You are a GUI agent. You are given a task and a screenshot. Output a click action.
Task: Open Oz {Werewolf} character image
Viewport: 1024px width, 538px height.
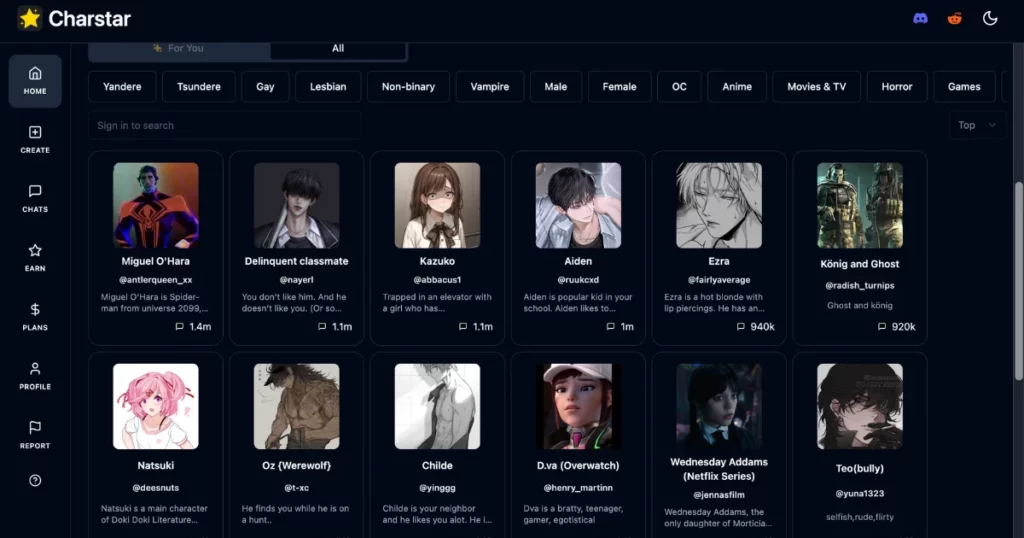click(296, 406)
